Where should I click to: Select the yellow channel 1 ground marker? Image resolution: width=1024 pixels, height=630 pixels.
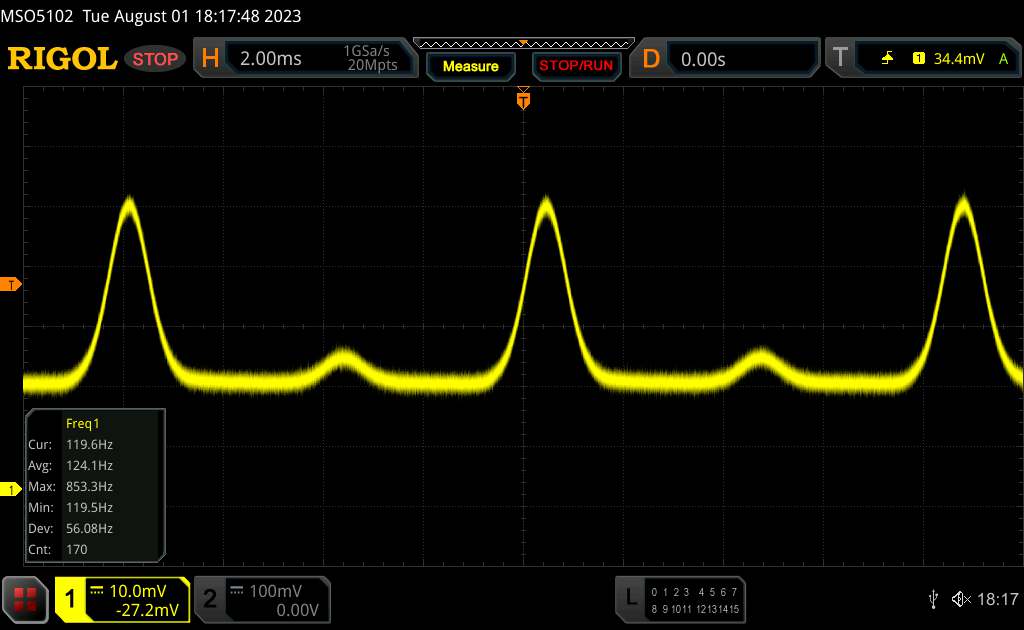pyautogui.click(x=12, y=489)
